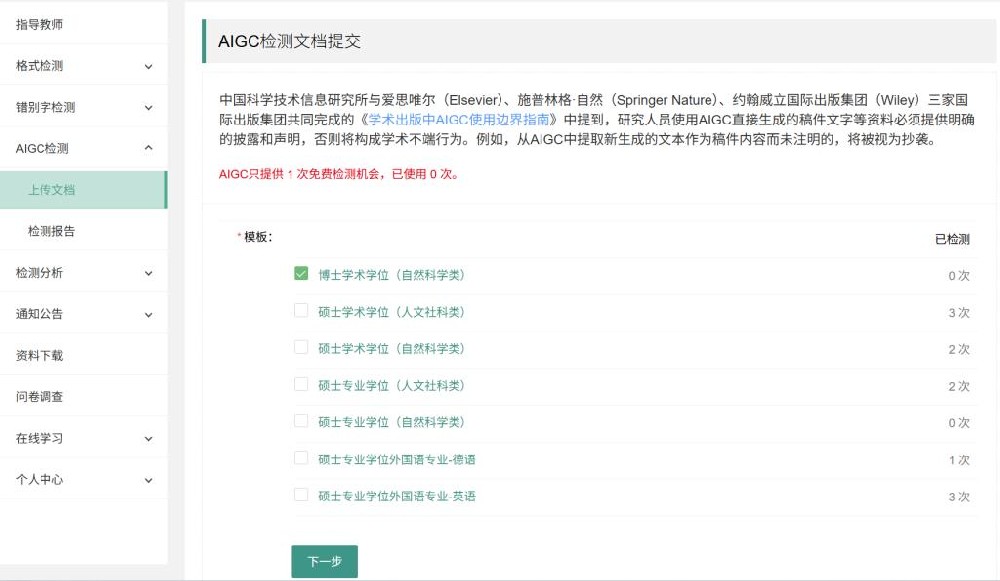The width and height of the screenshot is (1000, 581).
Task: Collapse the AIGC检测 sidebar group
Action: [84, 146]
